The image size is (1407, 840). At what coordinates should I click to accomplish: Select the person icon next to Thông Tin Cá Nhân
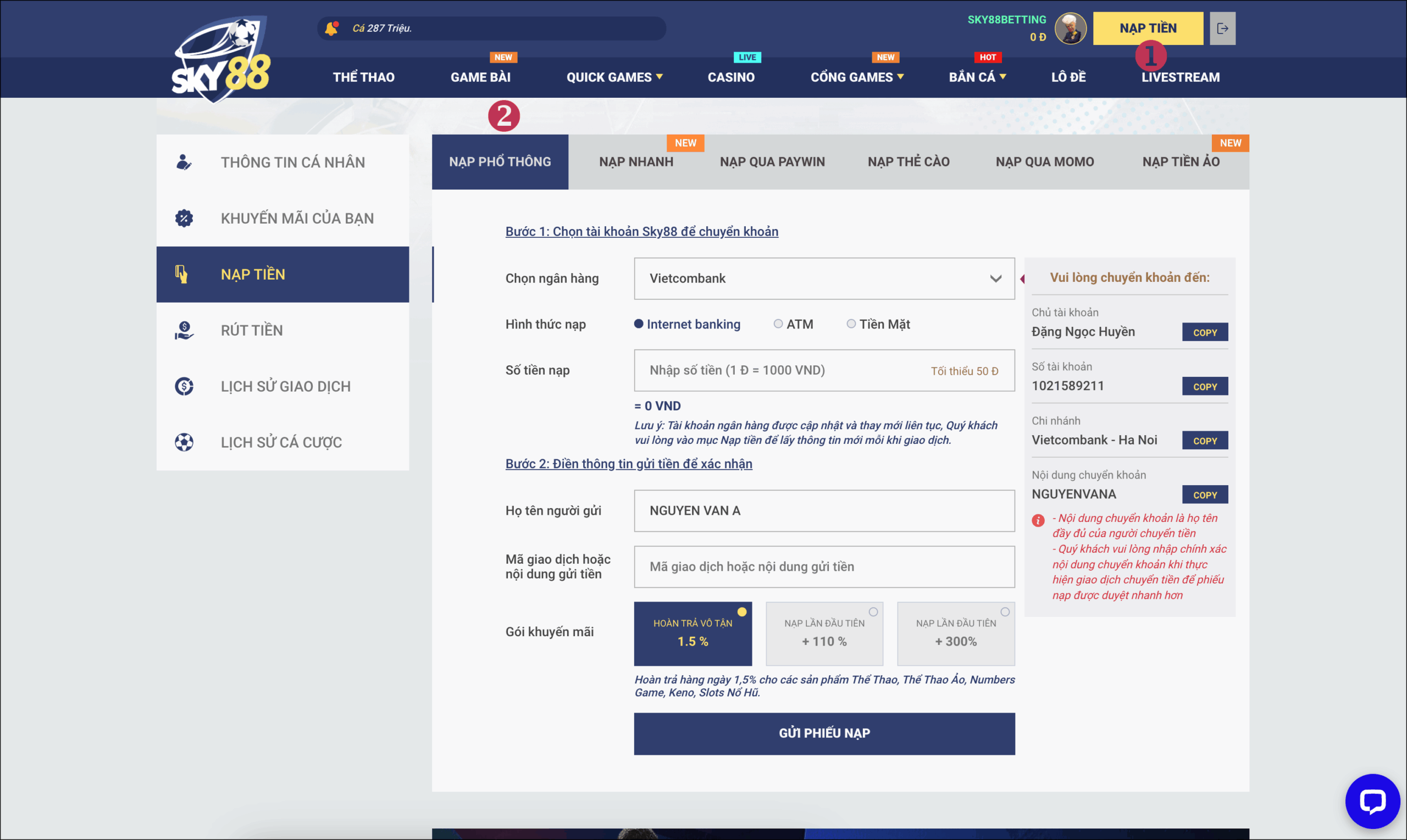click(184, 162)
